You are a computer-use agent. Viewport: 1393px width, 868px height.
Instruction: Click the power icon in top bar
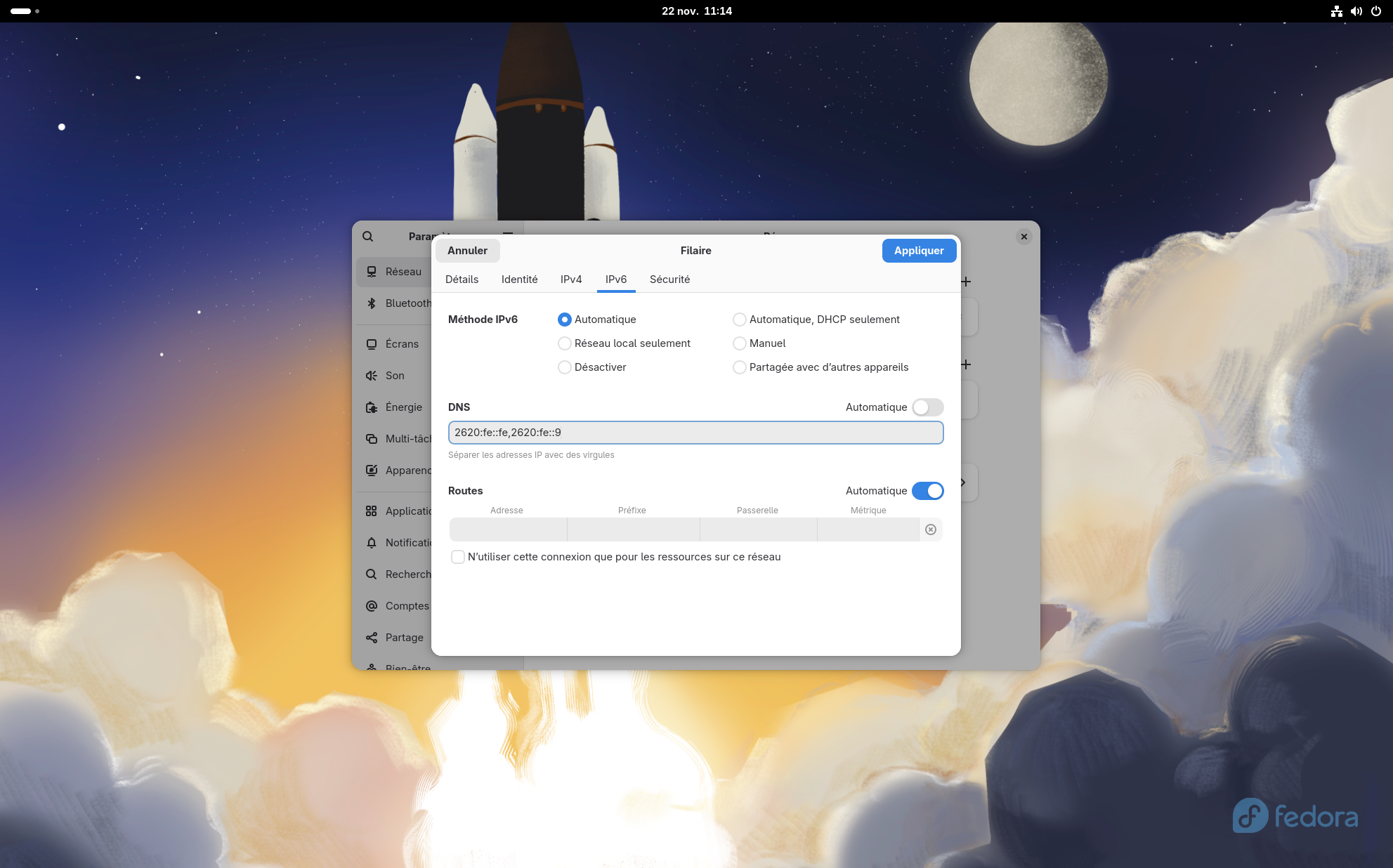(x=1376, y=11)
